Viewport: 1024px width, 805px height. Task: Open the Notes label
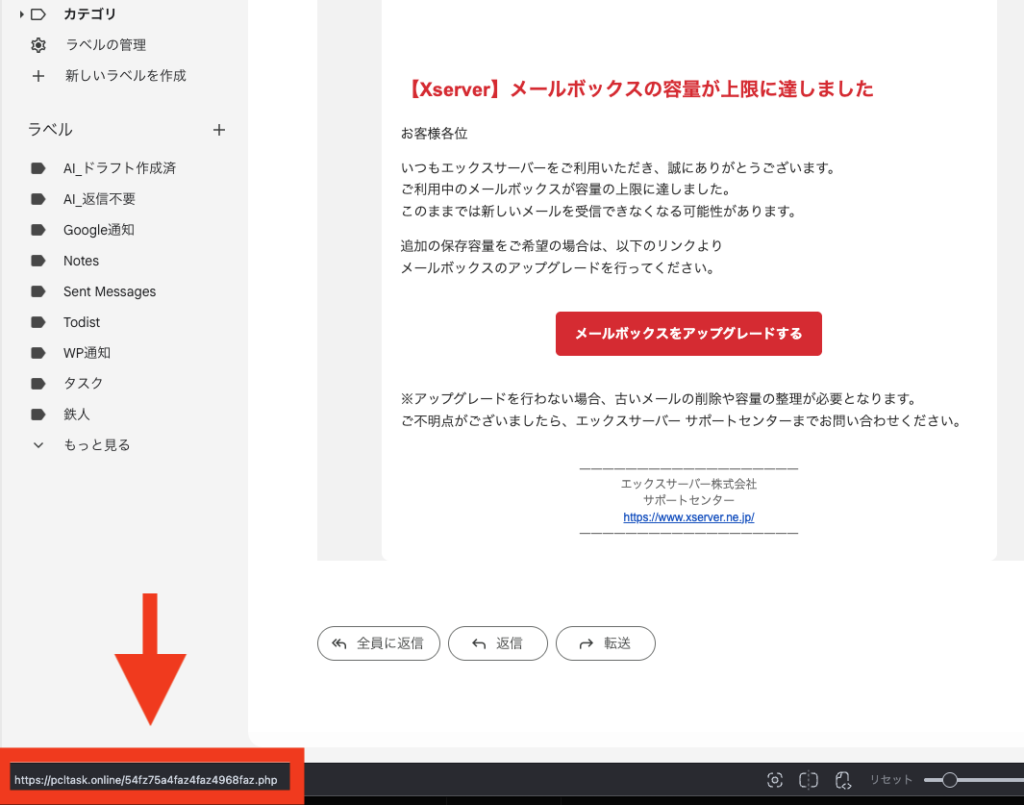tap(81, 260)
